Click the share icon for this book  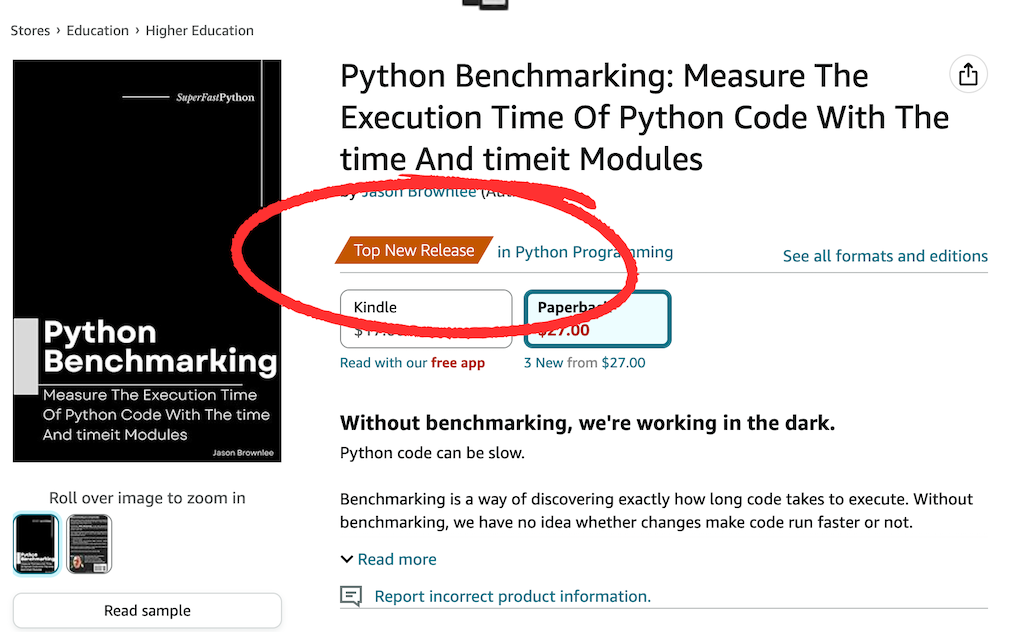click(967, 74)
